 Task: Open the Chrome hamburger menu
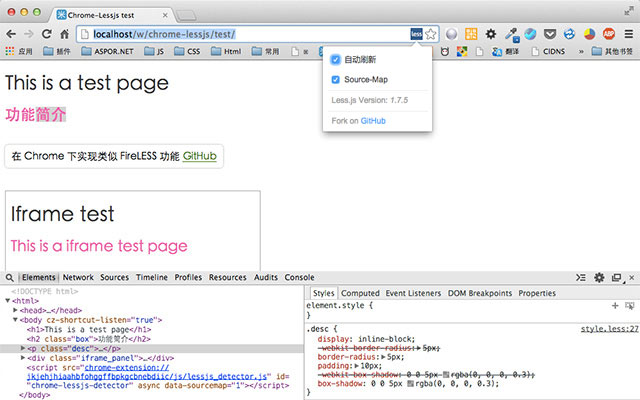coord(629,34)
